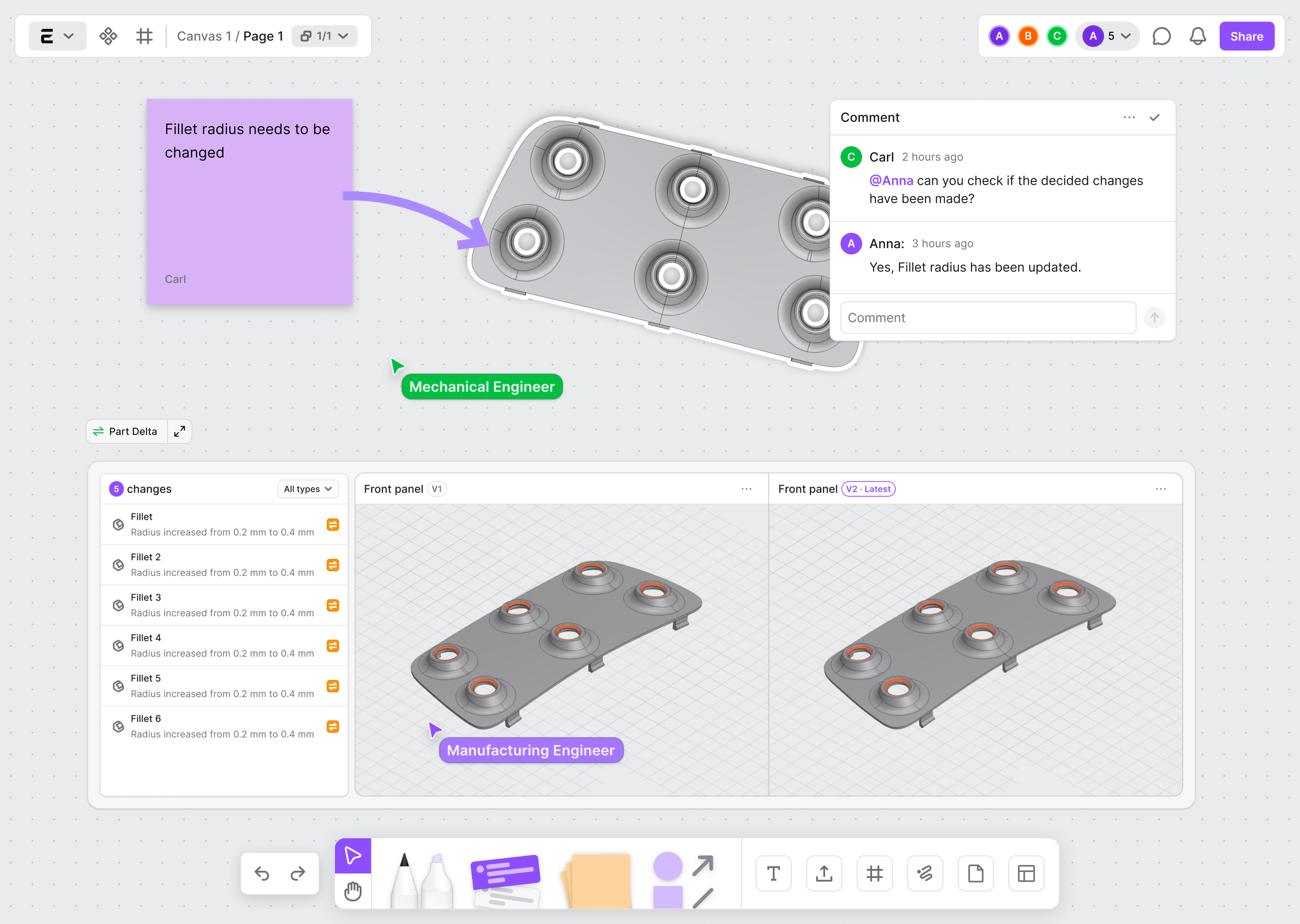Expand the Part Delta panel
Screen dimensions: 1300x924
click(179, 431)
